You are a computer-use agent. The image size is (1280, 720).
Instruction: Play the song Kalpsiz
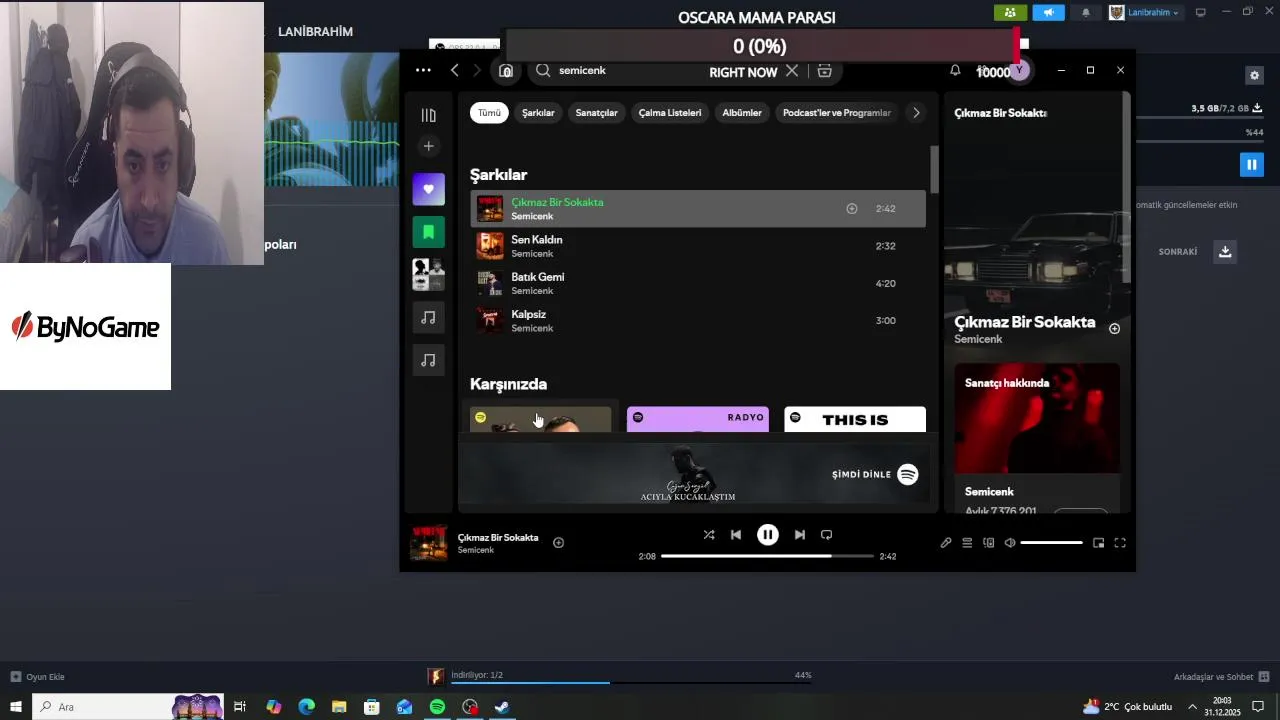click(x=698, y=320)
